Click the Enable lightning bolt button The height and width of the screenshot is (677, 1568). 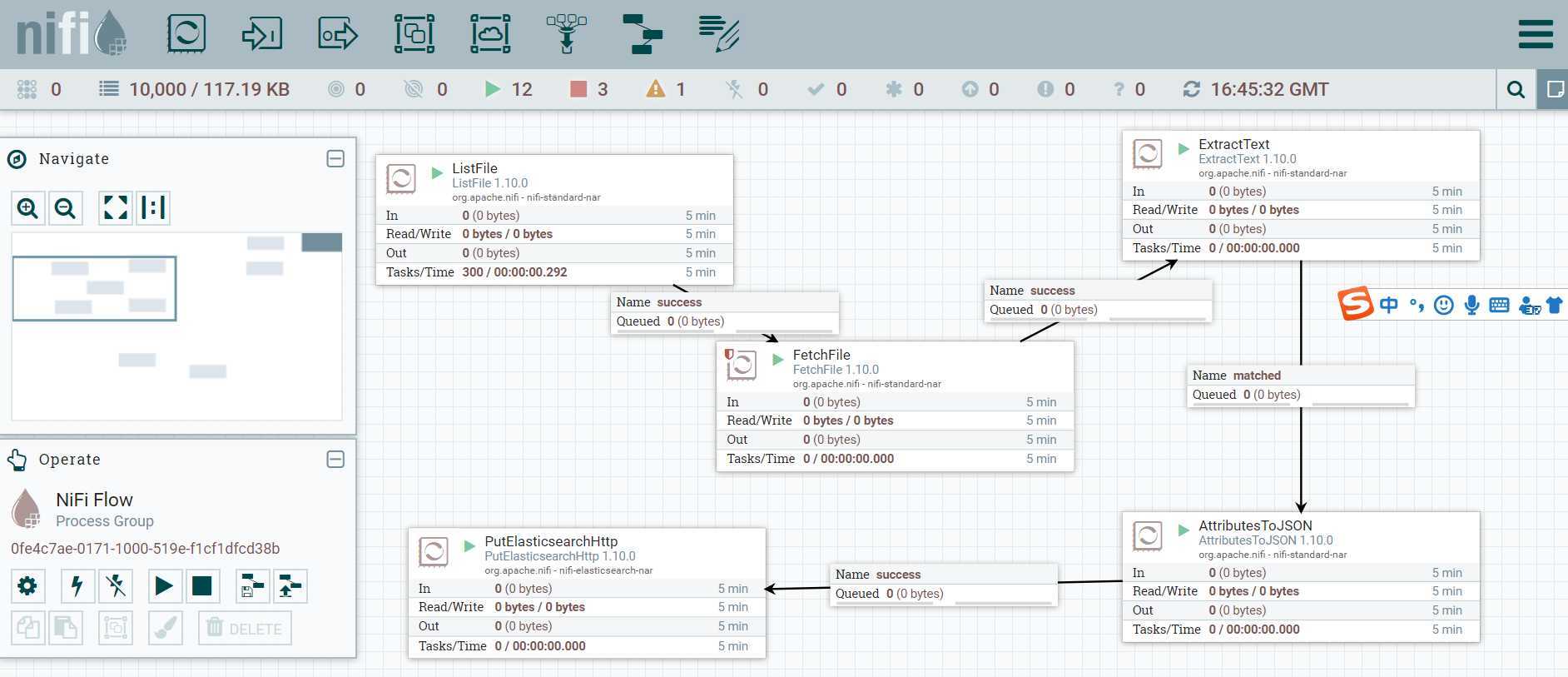click(77, 586)
